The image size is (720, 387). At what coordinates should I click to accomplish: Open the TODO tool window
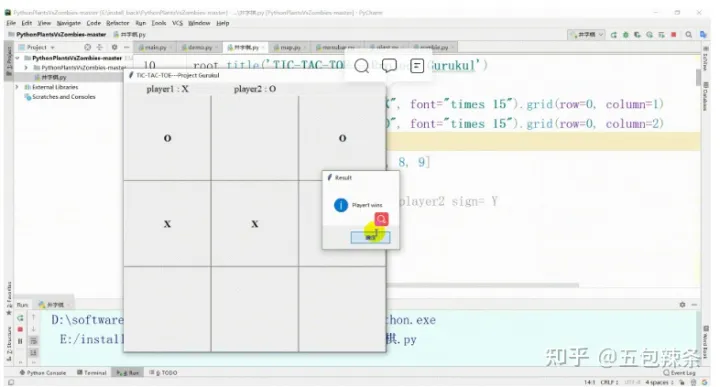click(x=163, y=373)
